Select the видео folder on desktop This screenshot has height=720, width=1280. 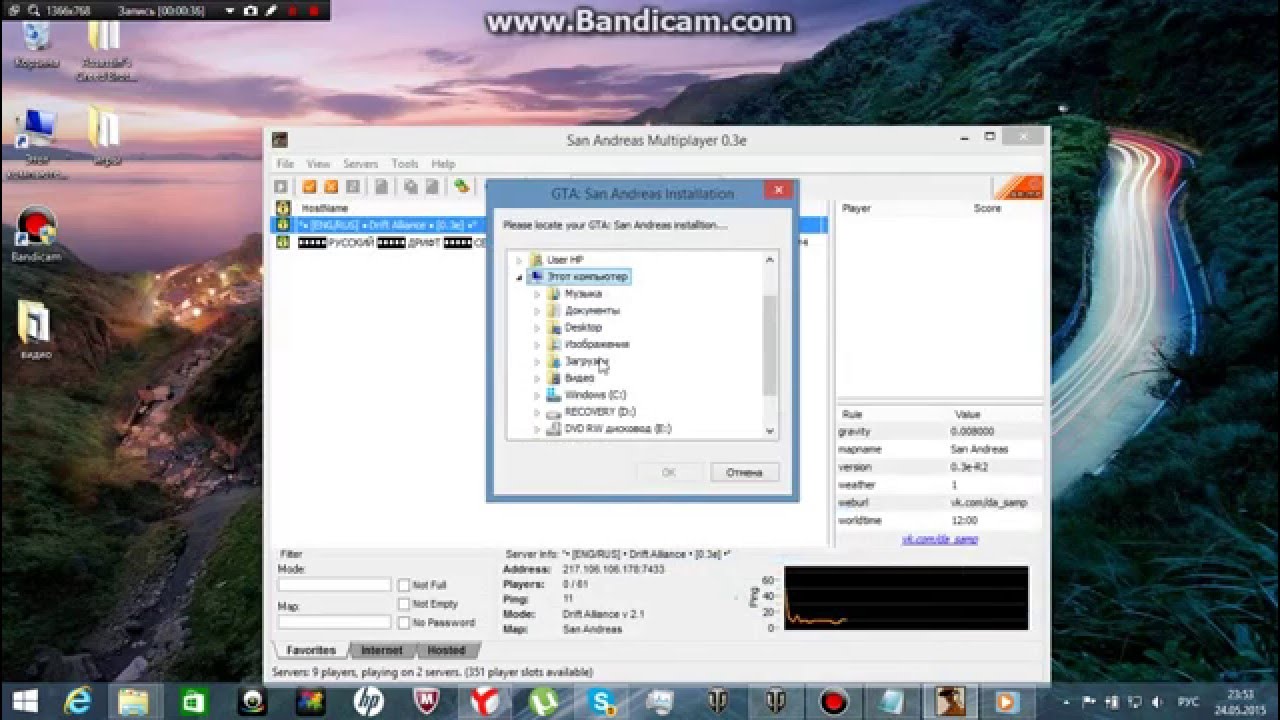click(x=36, y=330)
